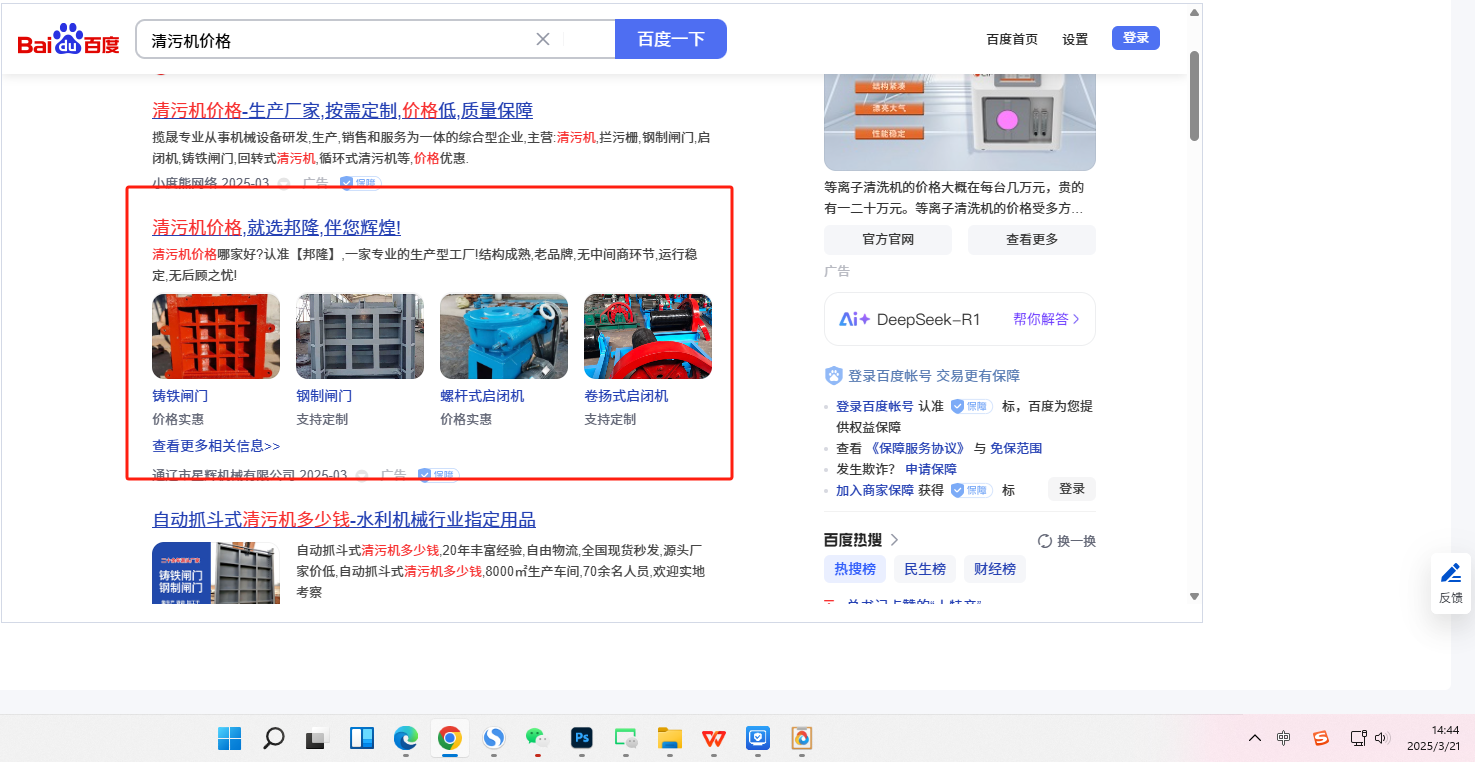The height and width of the screenshot is (762, 1475).
Task: Open 百度首页 in the top navigation
Action: (x=1012, y=40)
